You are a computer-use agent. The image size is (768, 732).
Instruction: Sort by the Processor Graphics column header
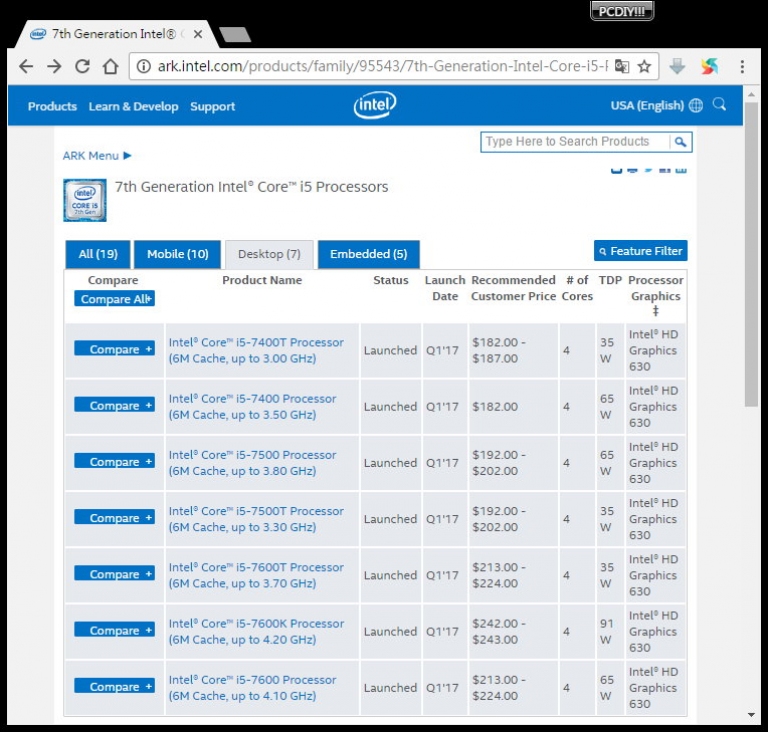(x=656, y=295)
